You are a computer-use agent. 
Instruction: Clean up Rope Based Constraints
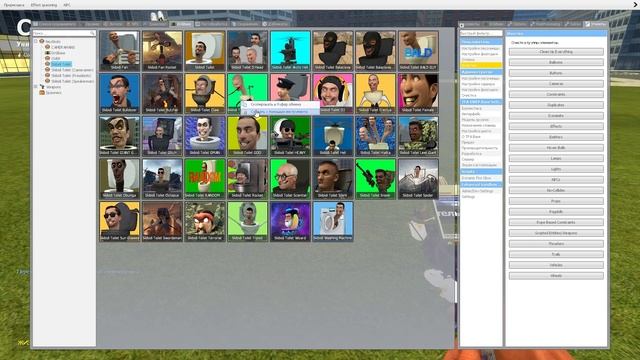[x=556, y=222]
